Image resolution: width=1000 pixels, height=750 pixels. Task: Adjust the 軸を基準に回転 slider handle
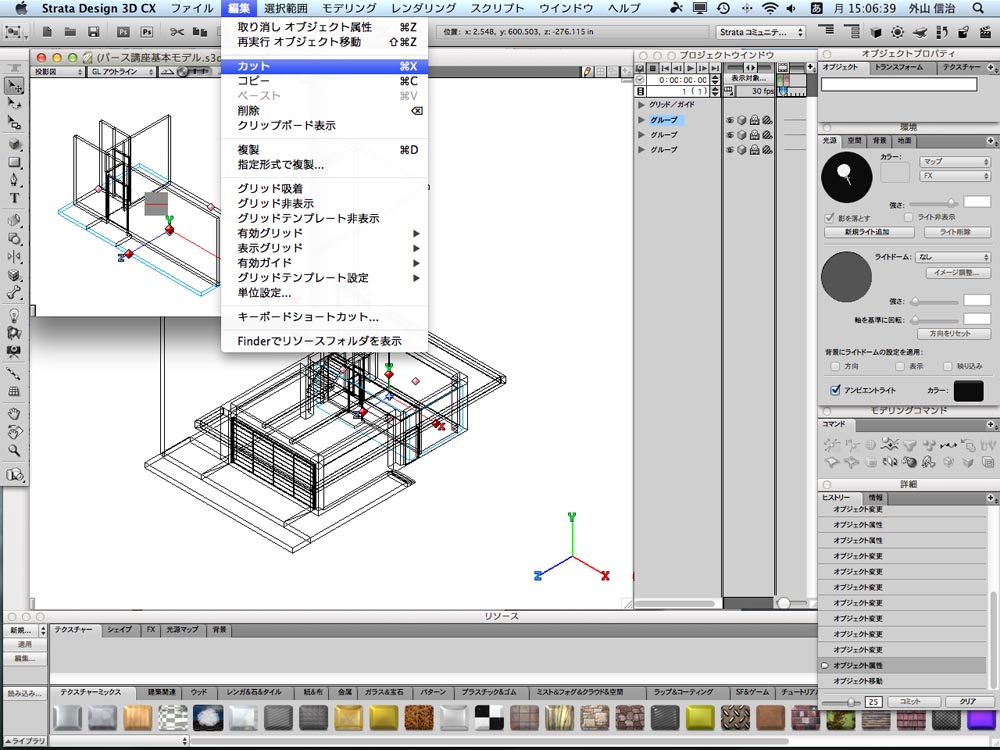pyautogui.click(x=915, y=320)
